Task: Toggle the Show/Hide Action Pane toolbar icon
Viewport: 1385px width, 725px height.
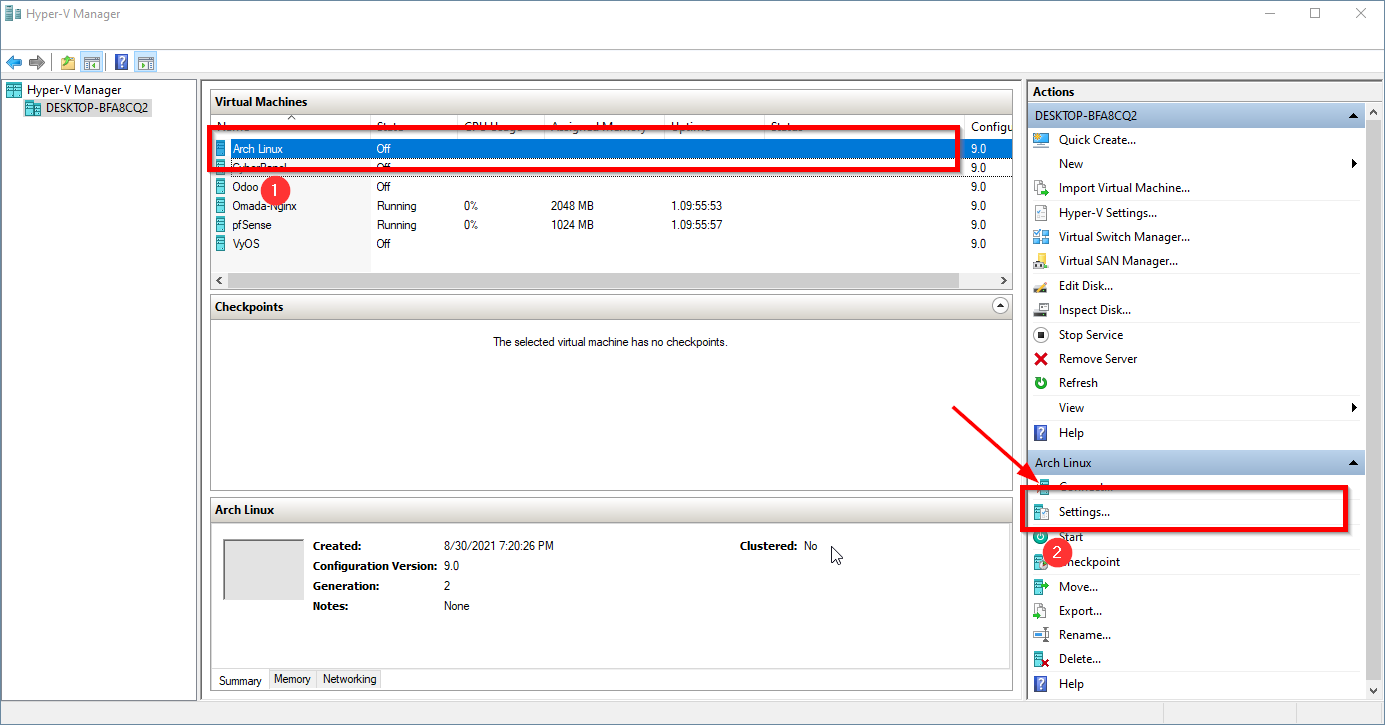Action: coord(146,62)
